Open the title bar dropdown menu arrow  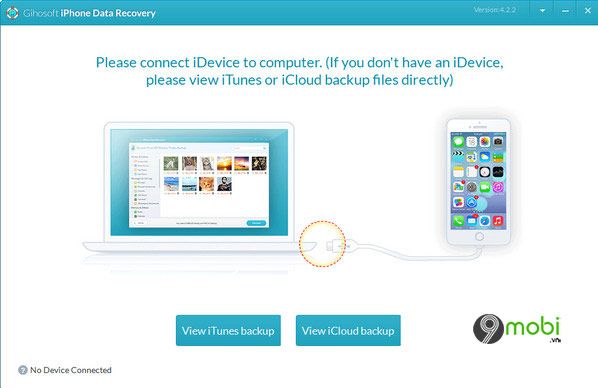pyautogui.click(x=542, y=11)
